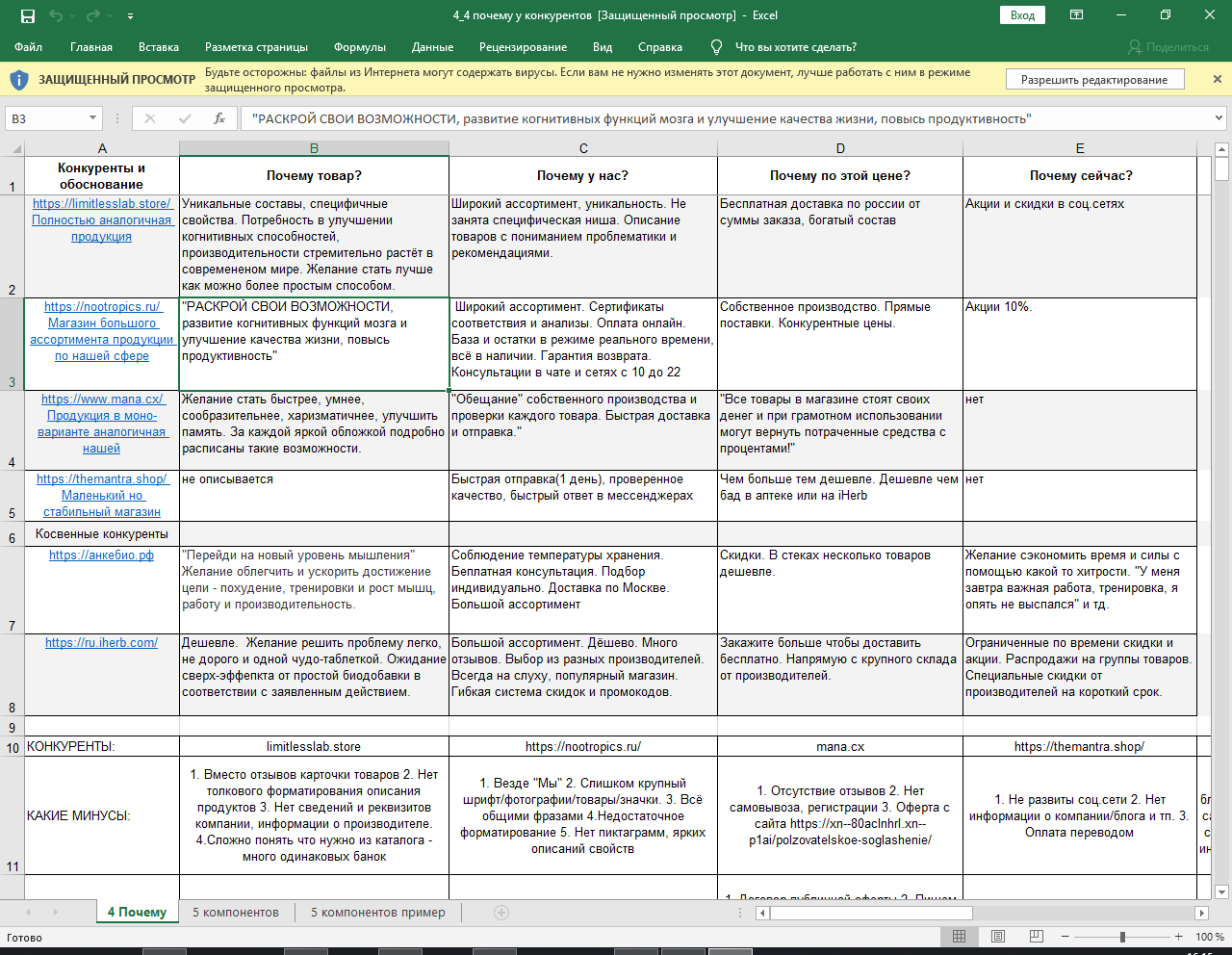Click the Вход sign-in button
The image size is (1232, 955).
[1023, 15]
